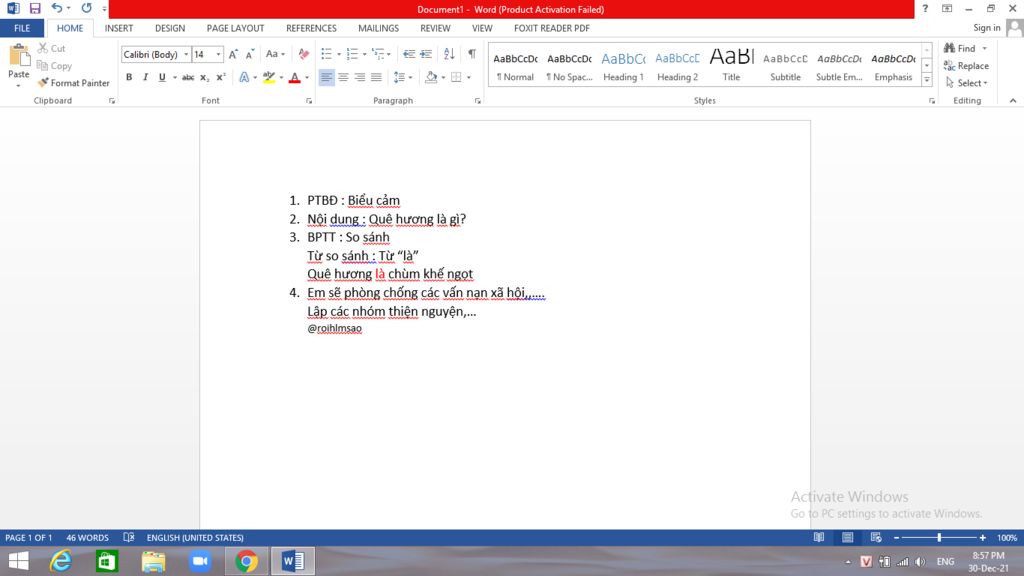This screenshot has width=1024, height=576.
Task: Center align the paragraph text
Action: pyautogui.click(x=343, y=77)
